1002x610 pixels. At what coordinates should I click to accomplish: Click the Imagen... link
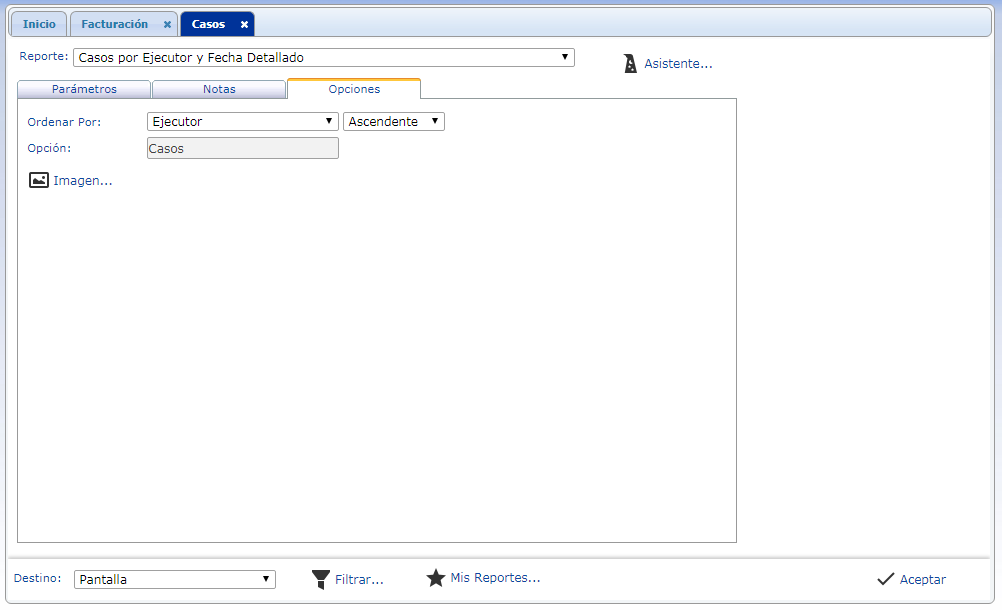pos(82,181)
